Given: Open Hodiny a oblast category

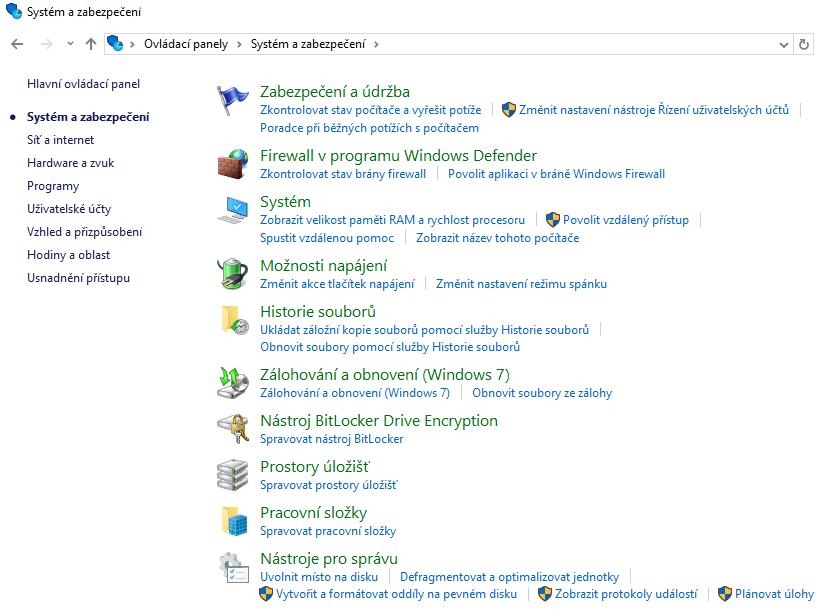Looking at the screenshot, I should coord(68,255).
